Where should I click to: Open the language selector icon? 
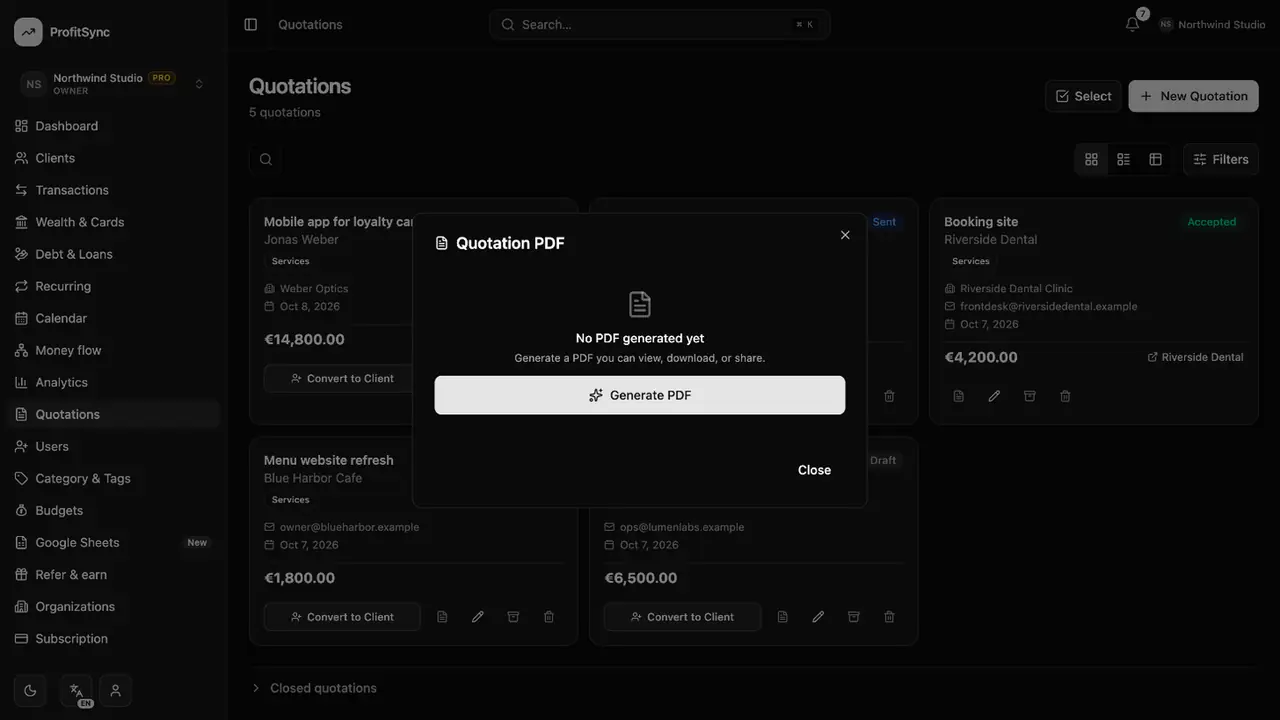(x=76, y=690)
